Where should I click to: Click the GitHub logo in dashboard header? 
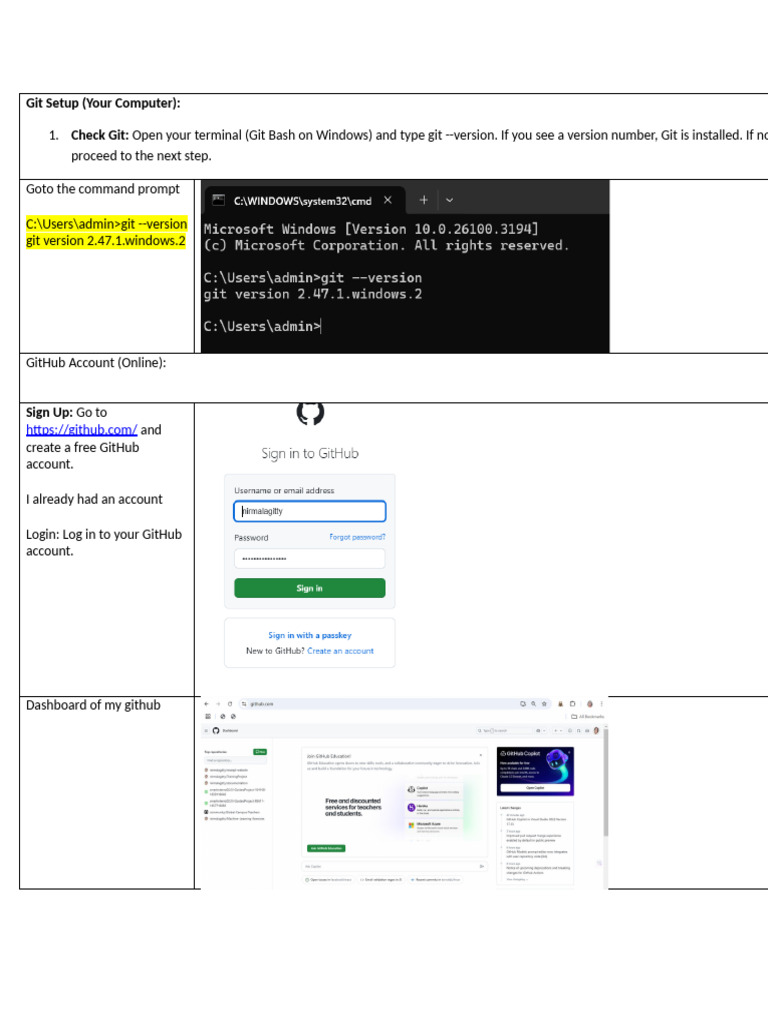tap(216, 730)
